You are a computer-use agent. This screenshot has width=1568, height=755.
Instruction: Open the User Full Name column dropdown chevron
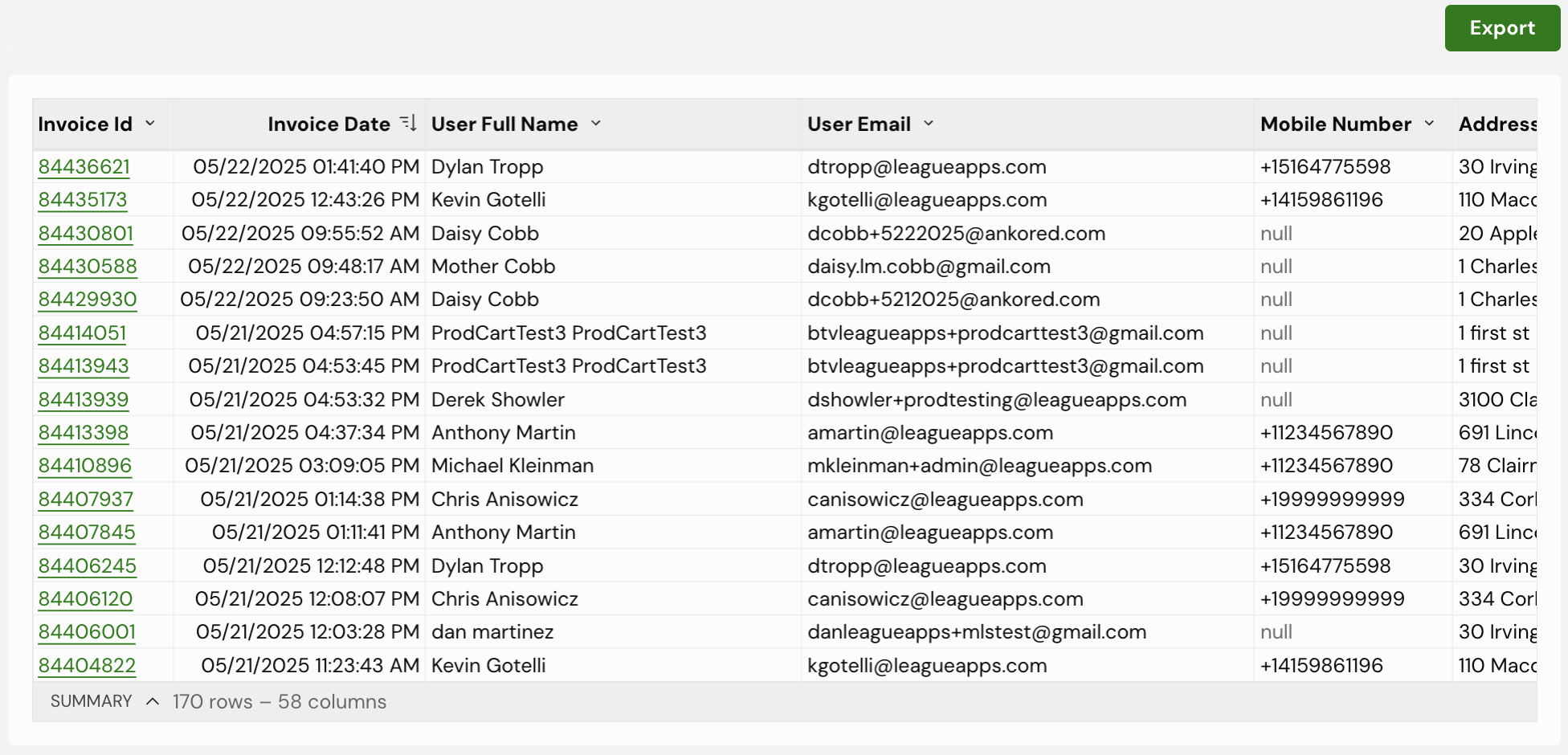596,124
